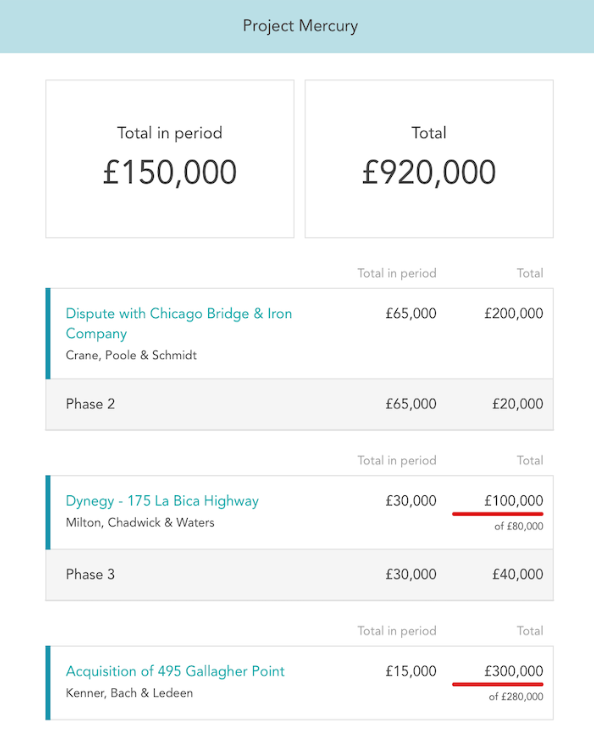Click the £30,000 period amount for Dynegy
The height and width of the screenshot is (734, 594).
(411, 501)
